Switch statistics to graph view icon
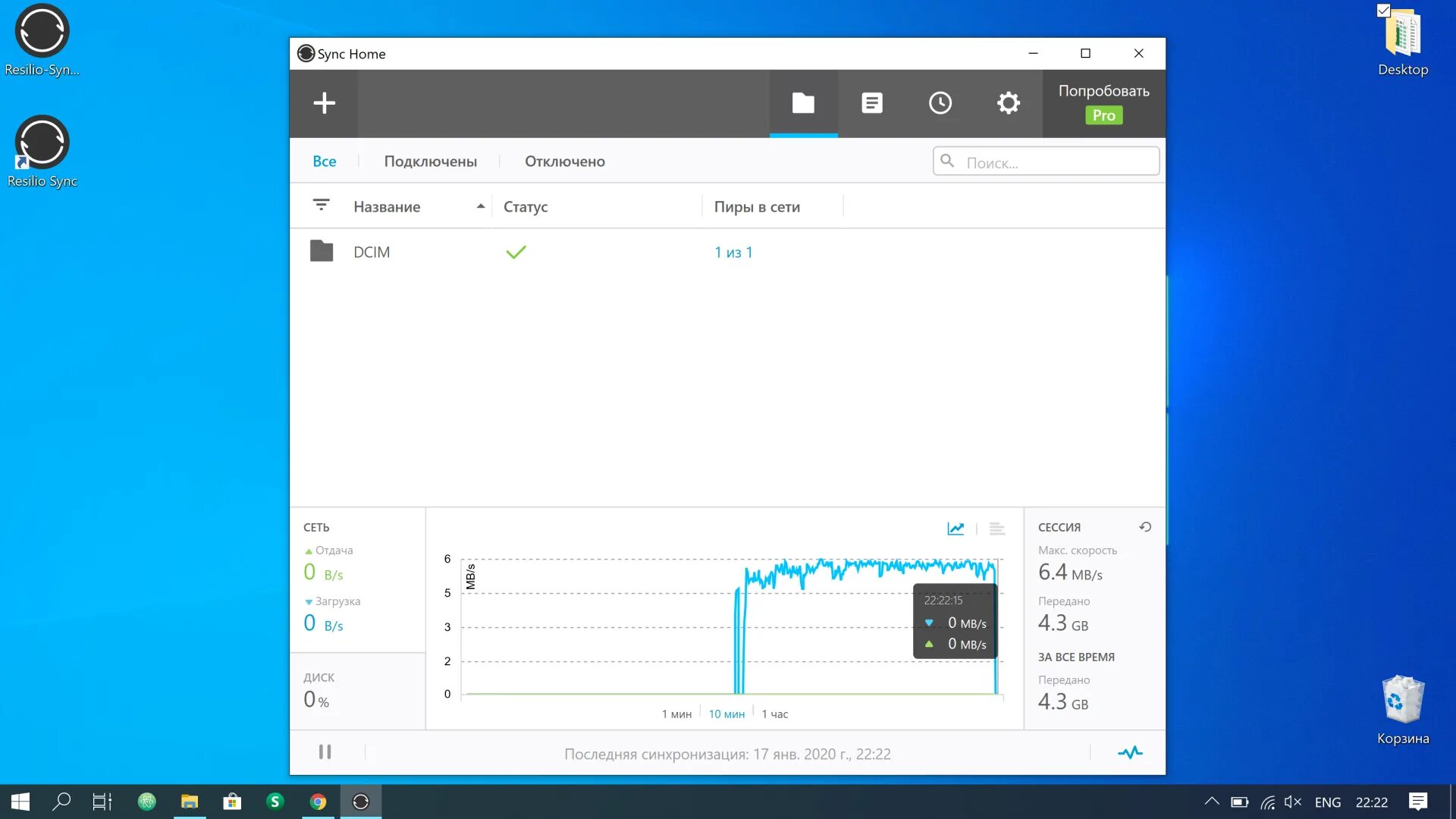 (955, 529)
